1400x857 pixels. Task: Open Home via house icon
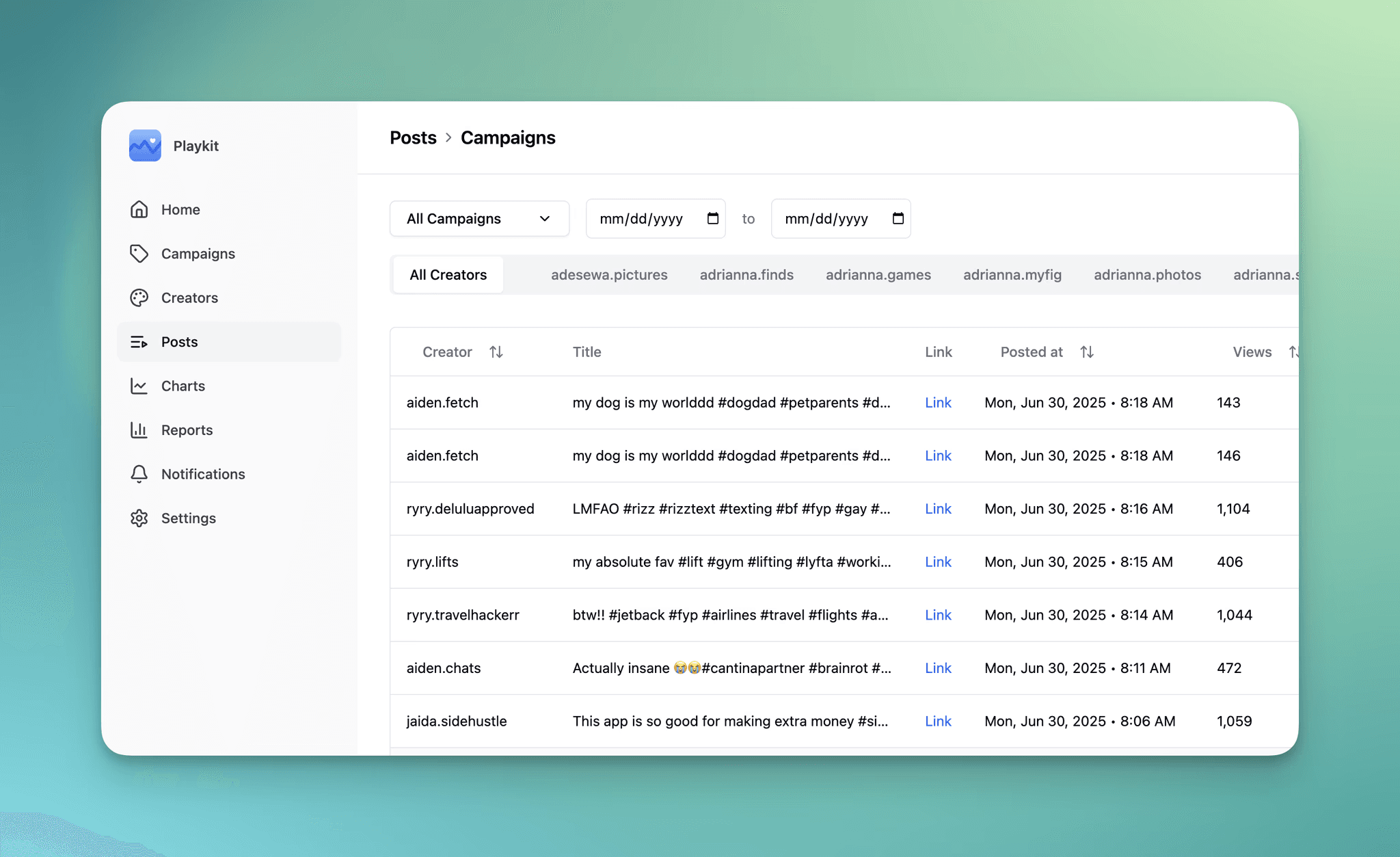point(139,209)
